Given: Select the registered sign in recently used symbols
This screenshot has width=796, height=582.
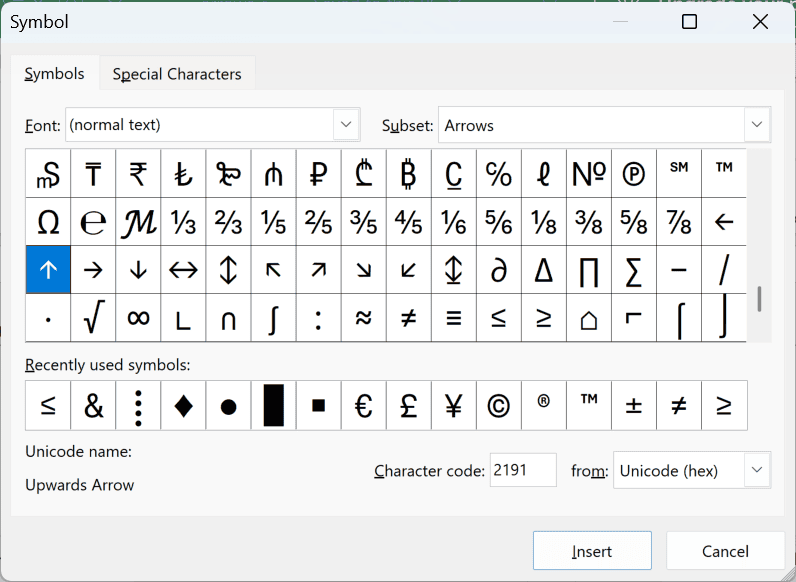Looking at the screenshot, I should click(544, 405).
